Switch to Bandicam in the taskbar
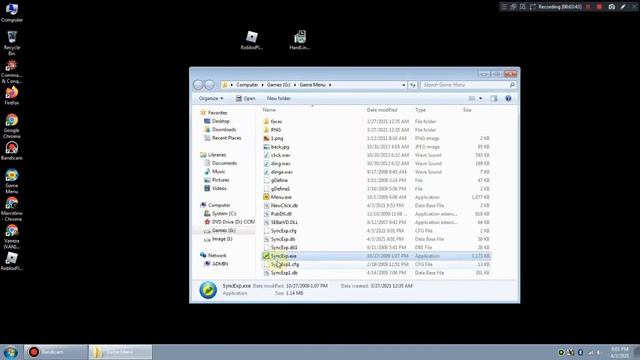Screen dimensions: 640x360 coord(56,352)
